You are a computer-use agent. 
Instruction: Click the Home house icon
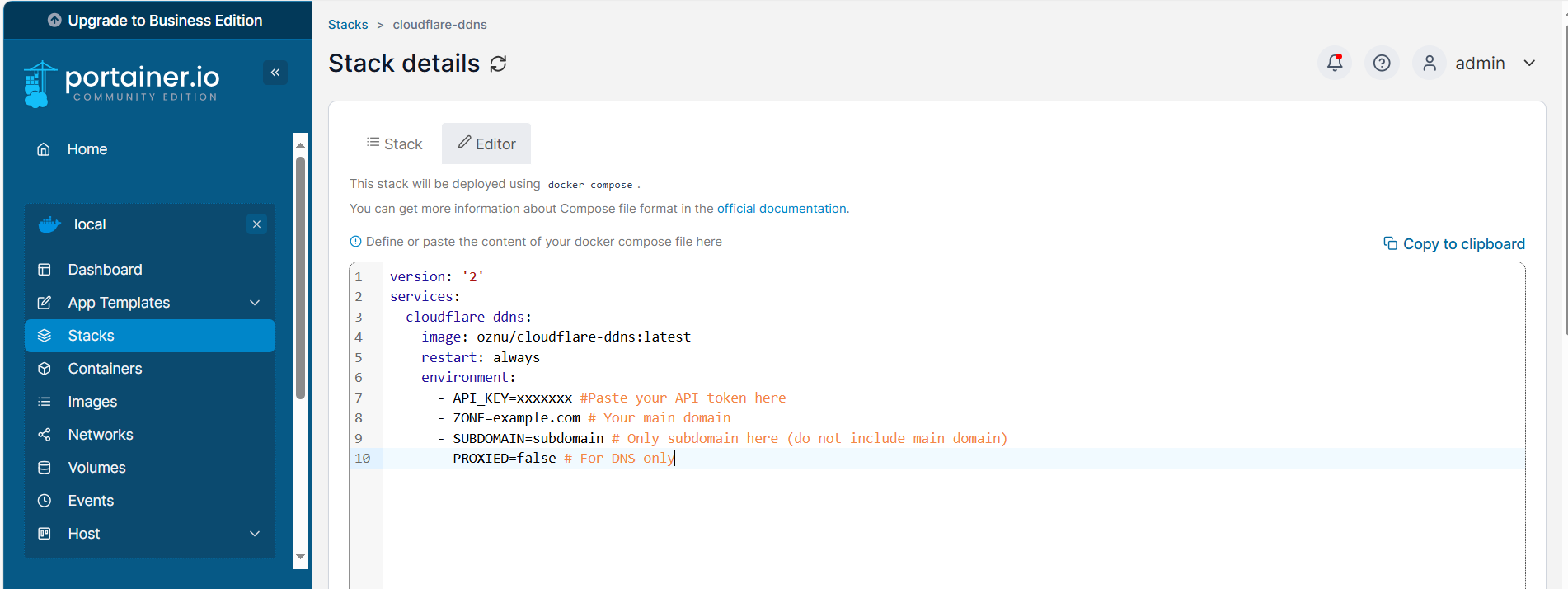point(44,149)
